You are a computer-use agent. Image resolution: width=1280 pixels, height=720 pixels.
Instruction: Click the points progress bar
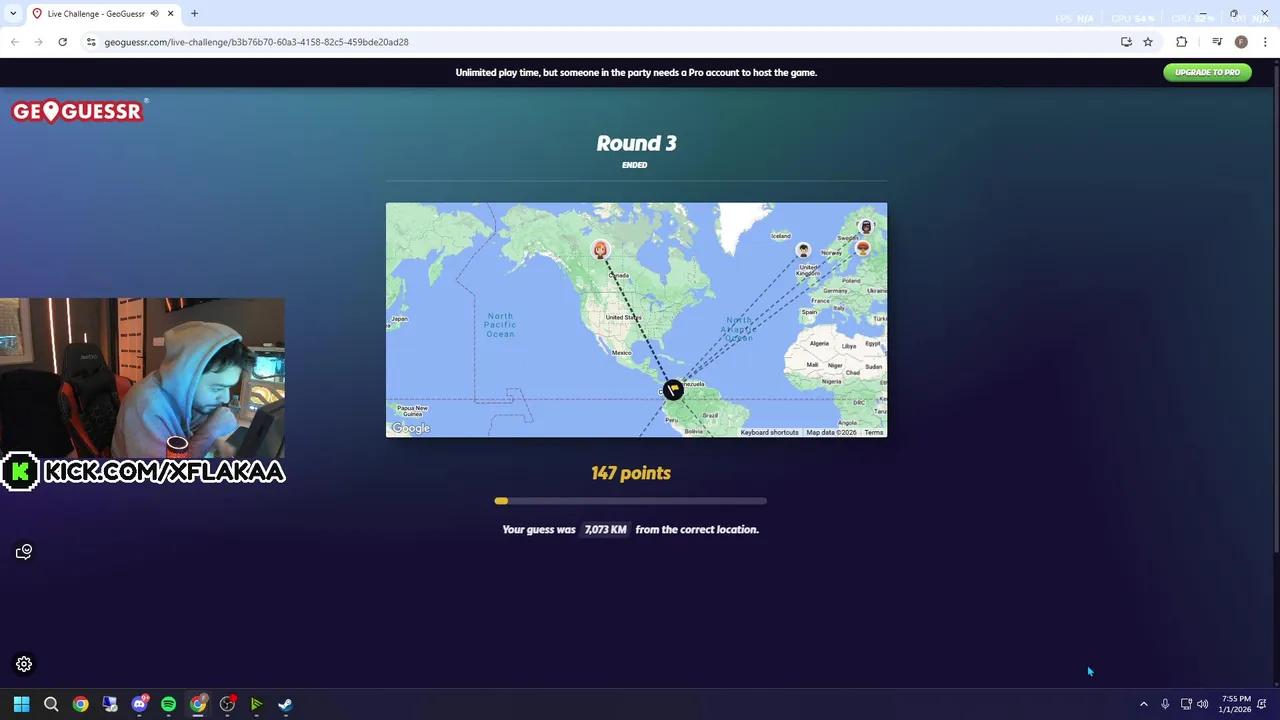pyautogui.click(x=630, y=501)
